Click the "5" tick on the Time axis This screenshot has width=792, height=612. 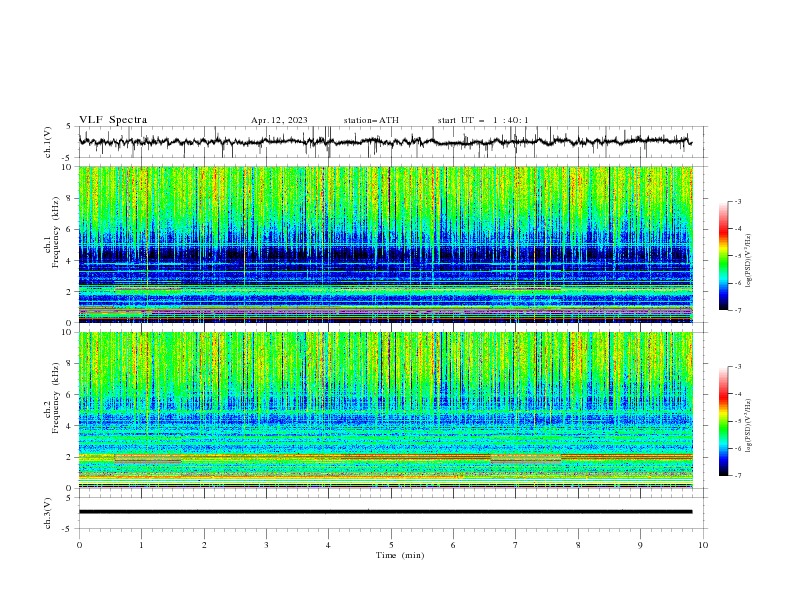coord(391,545)
